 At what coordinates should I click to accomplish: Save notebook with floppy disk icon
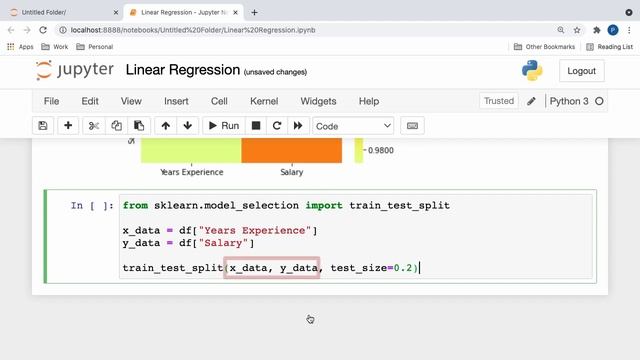pyautogui.click(x=43, y=126)
